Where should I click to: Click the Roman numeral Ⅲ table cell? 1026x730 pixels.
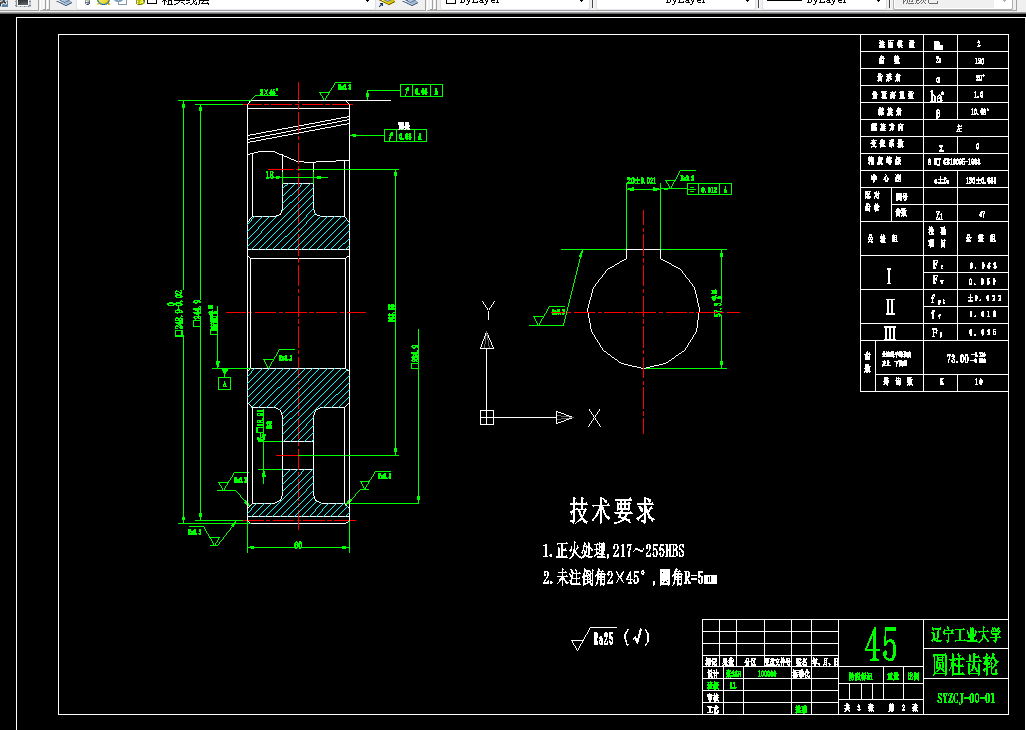(x=892, y=332)
